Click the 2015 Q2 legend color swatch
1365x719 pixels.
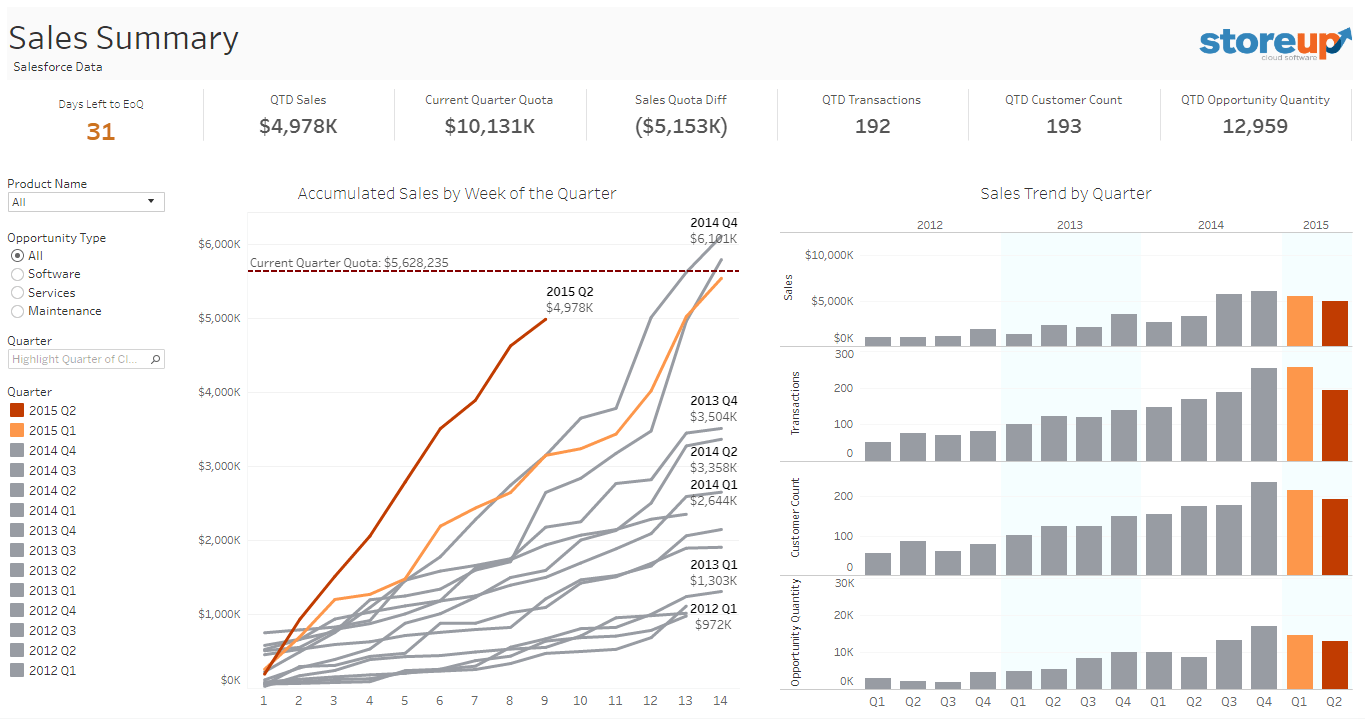pos(17,411)
